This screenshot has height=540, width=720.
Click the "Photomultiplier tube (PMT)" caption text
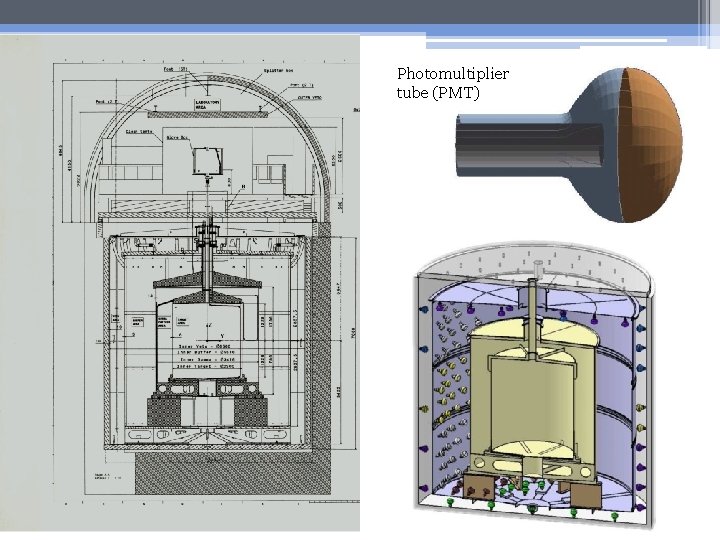pyautogui.click(x=453, y=83)
